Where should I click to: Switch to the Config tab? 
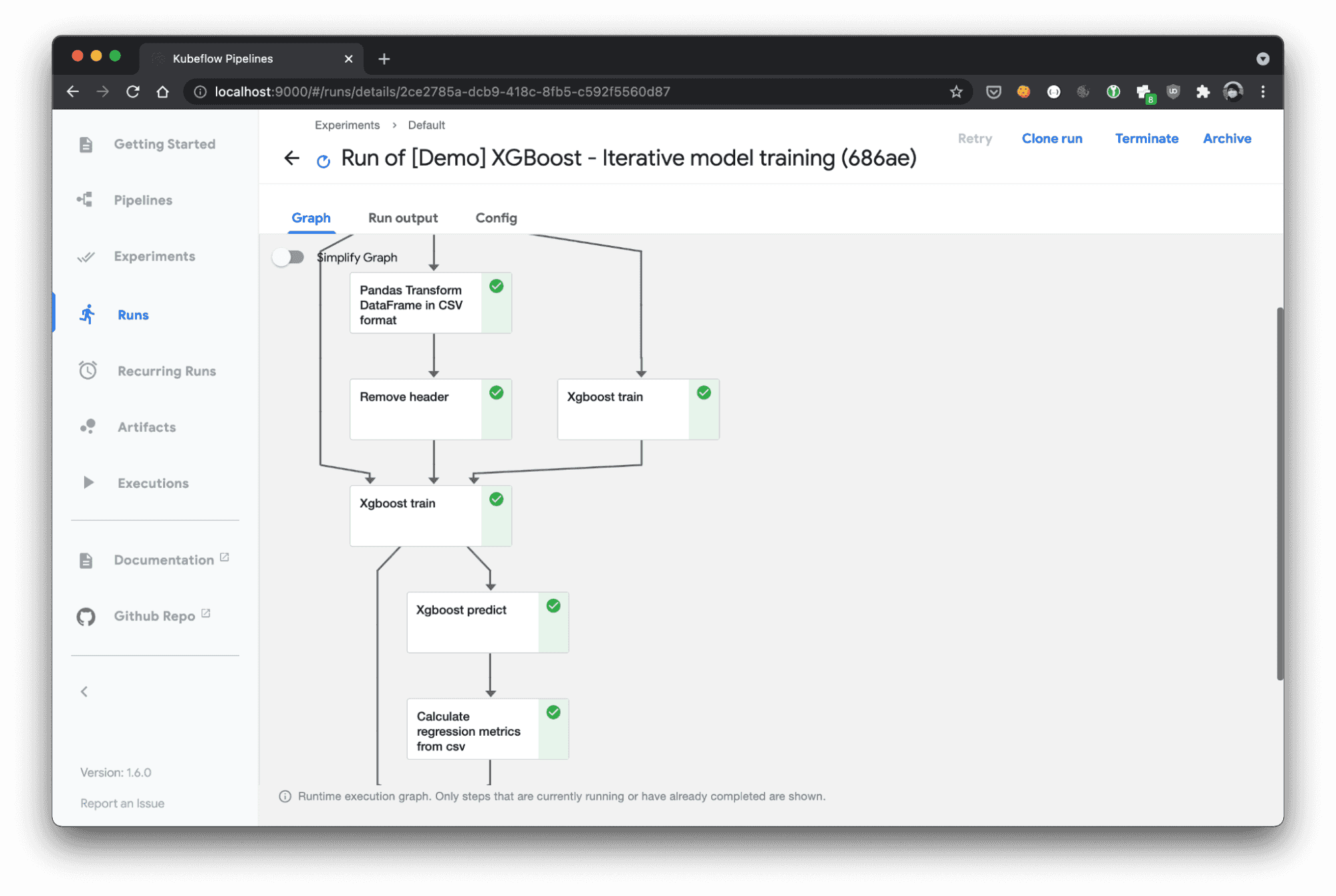coord(498,217)
